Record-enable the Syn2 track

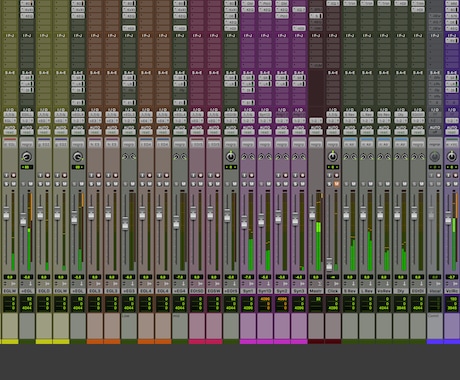(x=285, y=175)
